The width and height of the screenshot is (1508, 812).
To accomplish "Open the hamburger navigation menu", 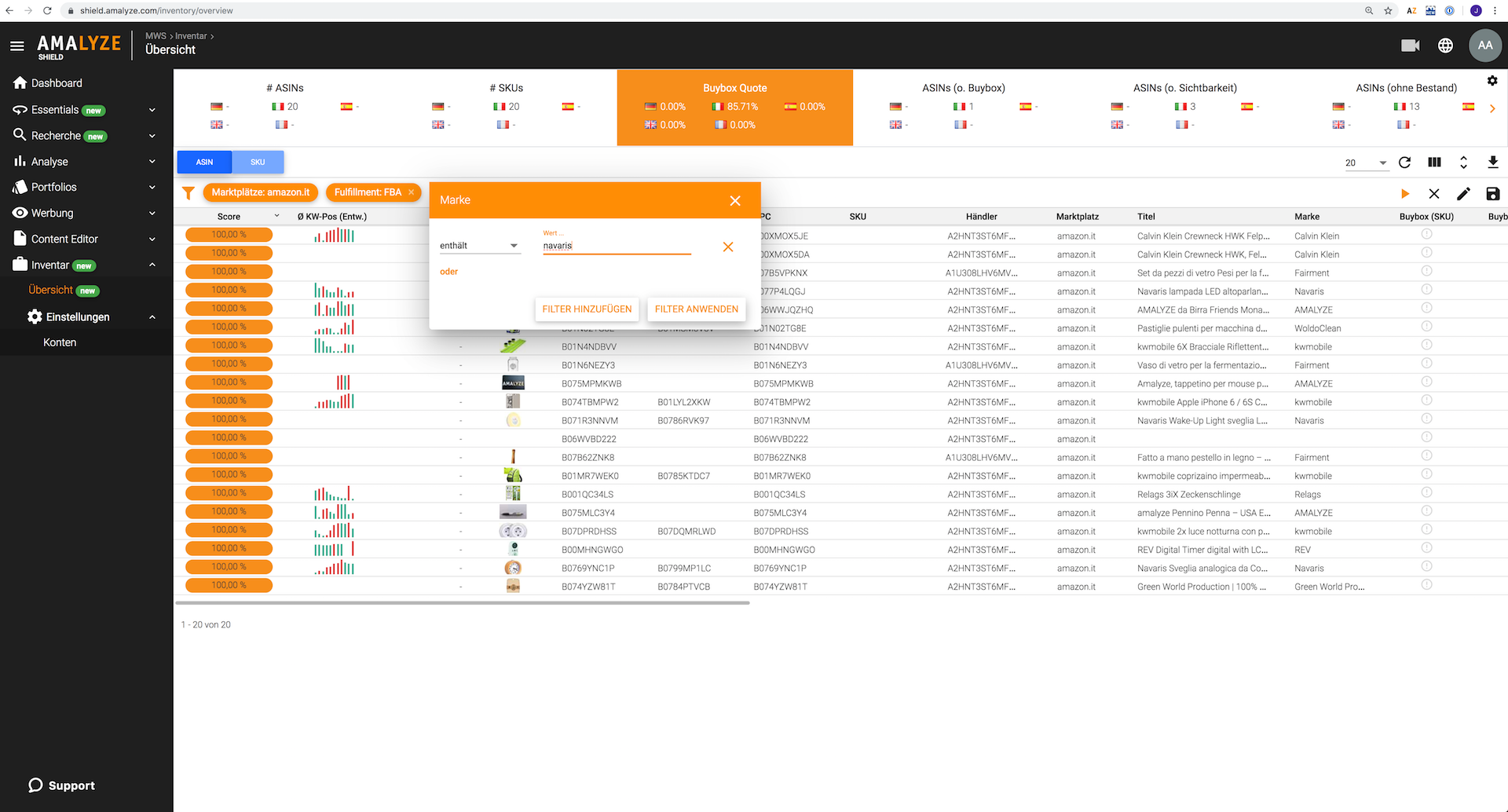I will (x=17, y=46).
